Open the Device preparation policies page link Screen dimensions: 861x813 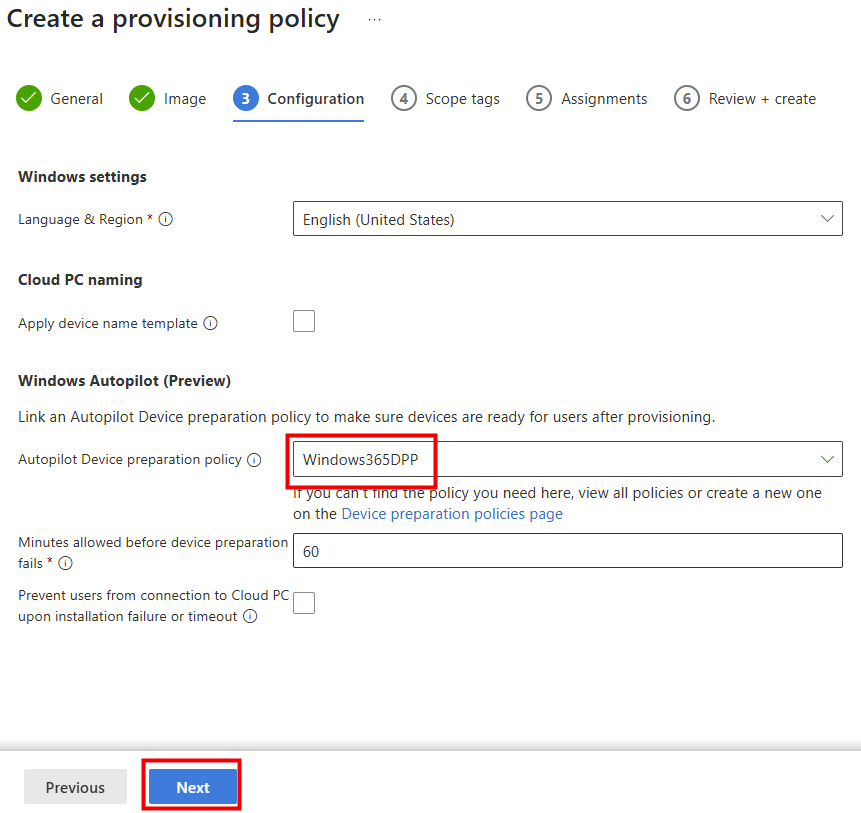452,514
